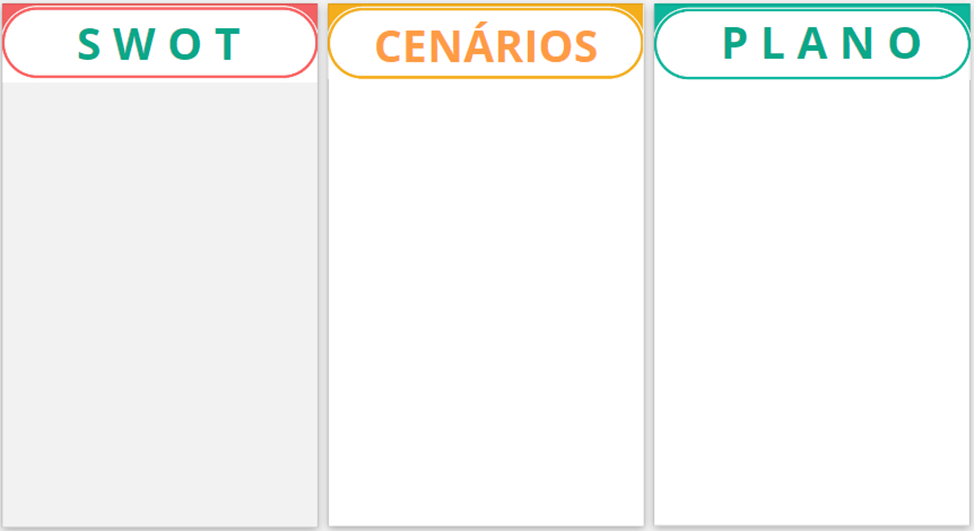The image size is (974, 531).
Task: Click the letter P in PLANO
Action: coord(735,43)
